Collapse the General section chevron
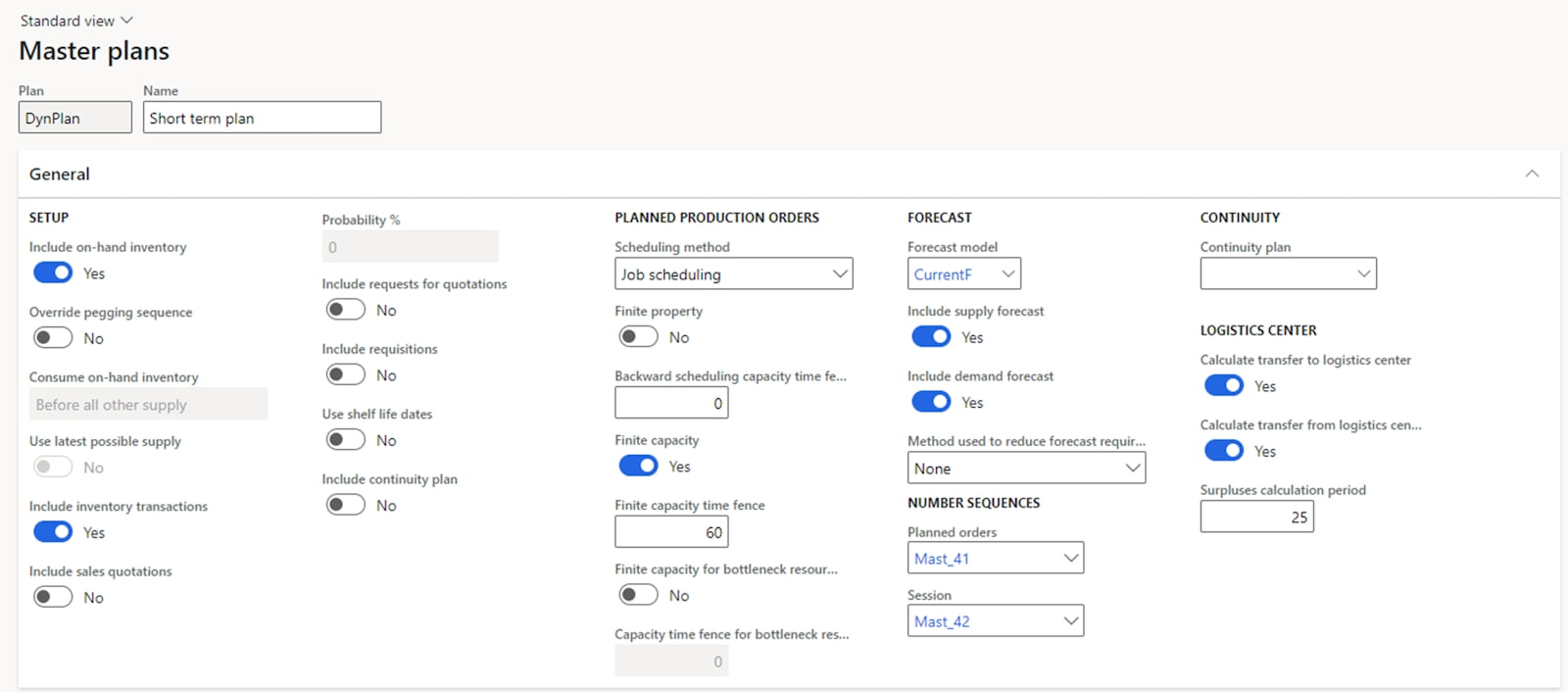 pyautogui.click(x=1532, y=173)
